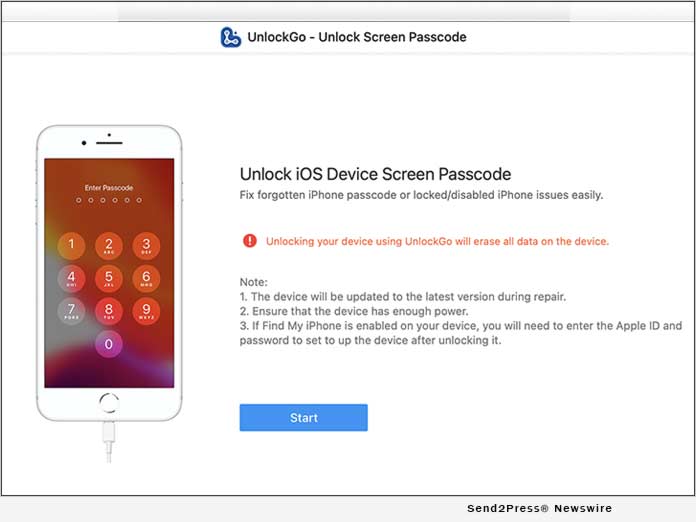Click the lightning cable under the iPhone

(x=109, y=442)
